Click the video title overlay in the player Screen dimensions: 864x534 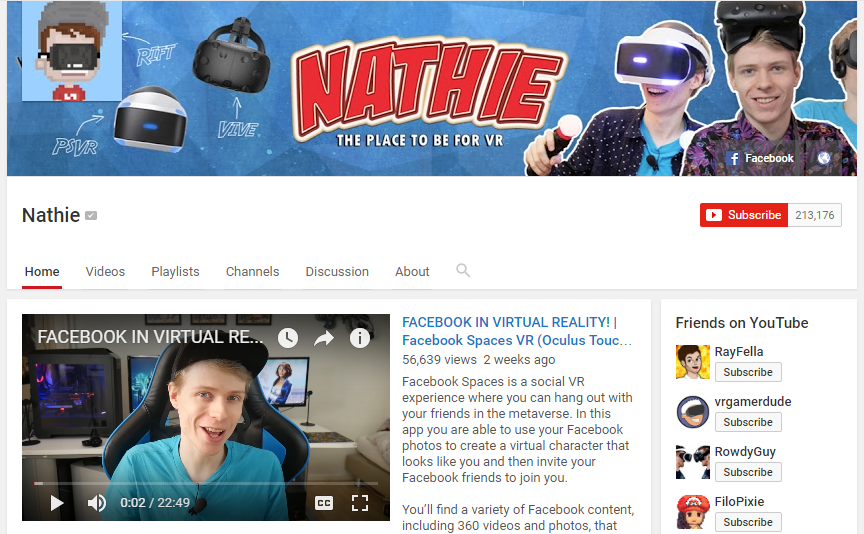(x=150, y=337)
